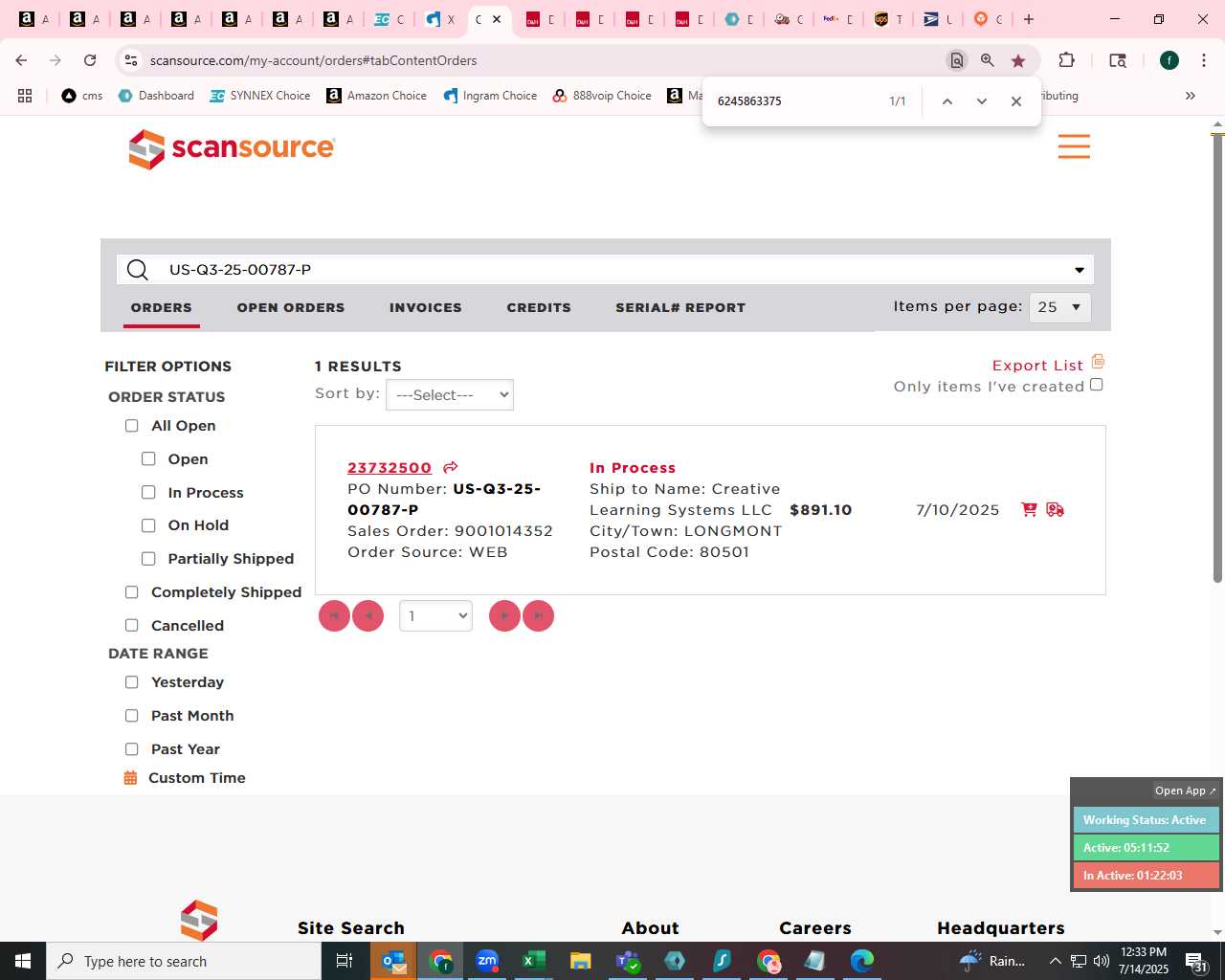This screenshot has height=980, width=1225.
Task: Check the All Open filter
Action: (132, 426)
